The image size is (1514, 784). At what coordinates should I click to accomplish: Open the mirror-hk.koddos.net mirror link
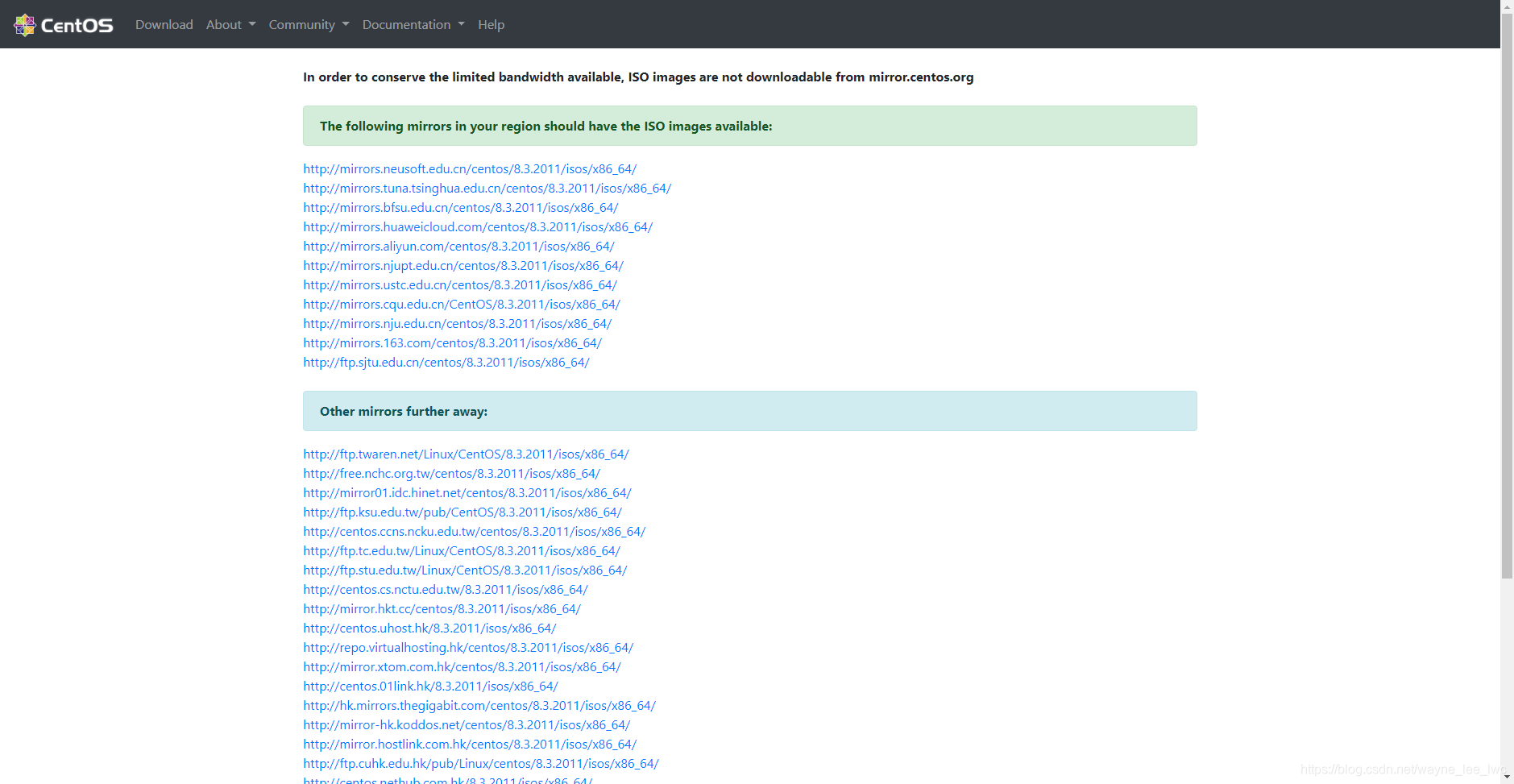tap(467, 725)
